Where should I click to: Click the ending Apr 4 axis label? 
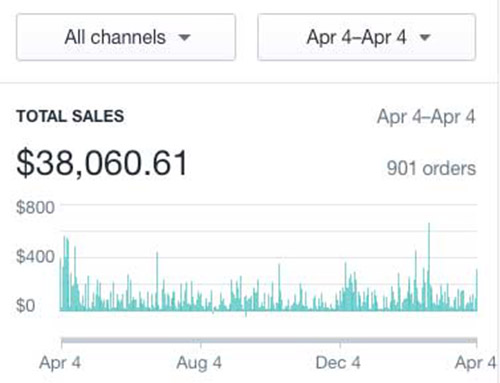click(x=476, y=363)
